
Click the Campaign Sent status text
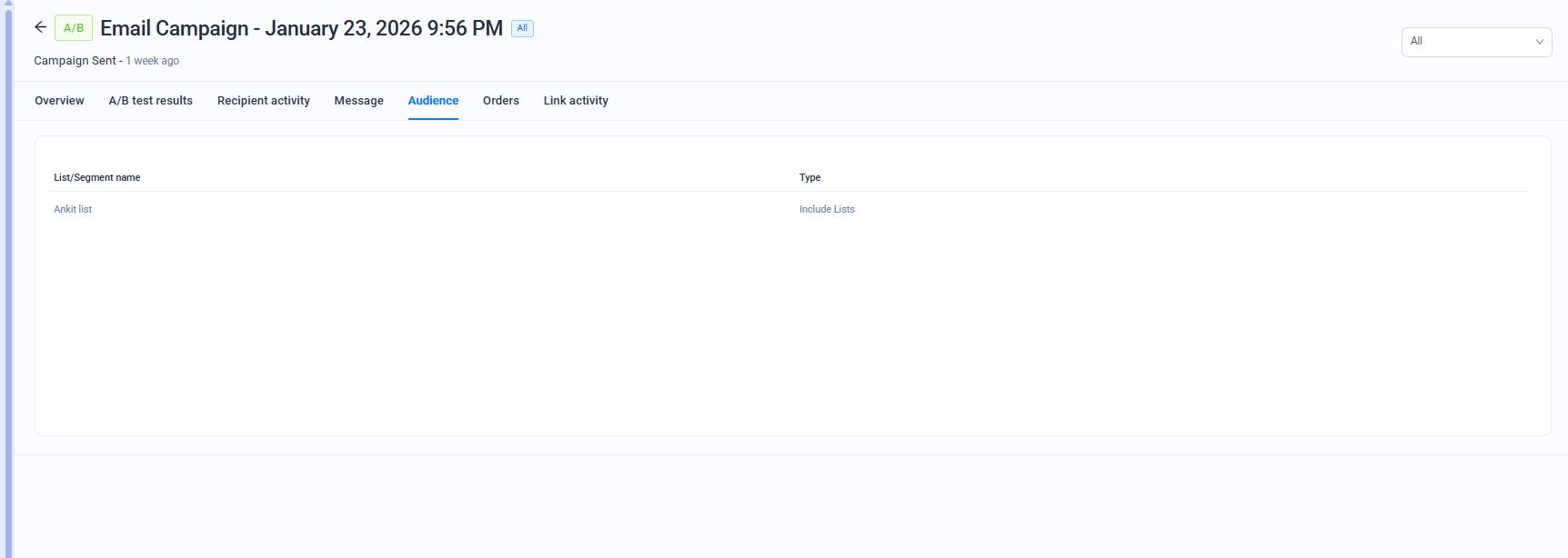pos(75,61)
